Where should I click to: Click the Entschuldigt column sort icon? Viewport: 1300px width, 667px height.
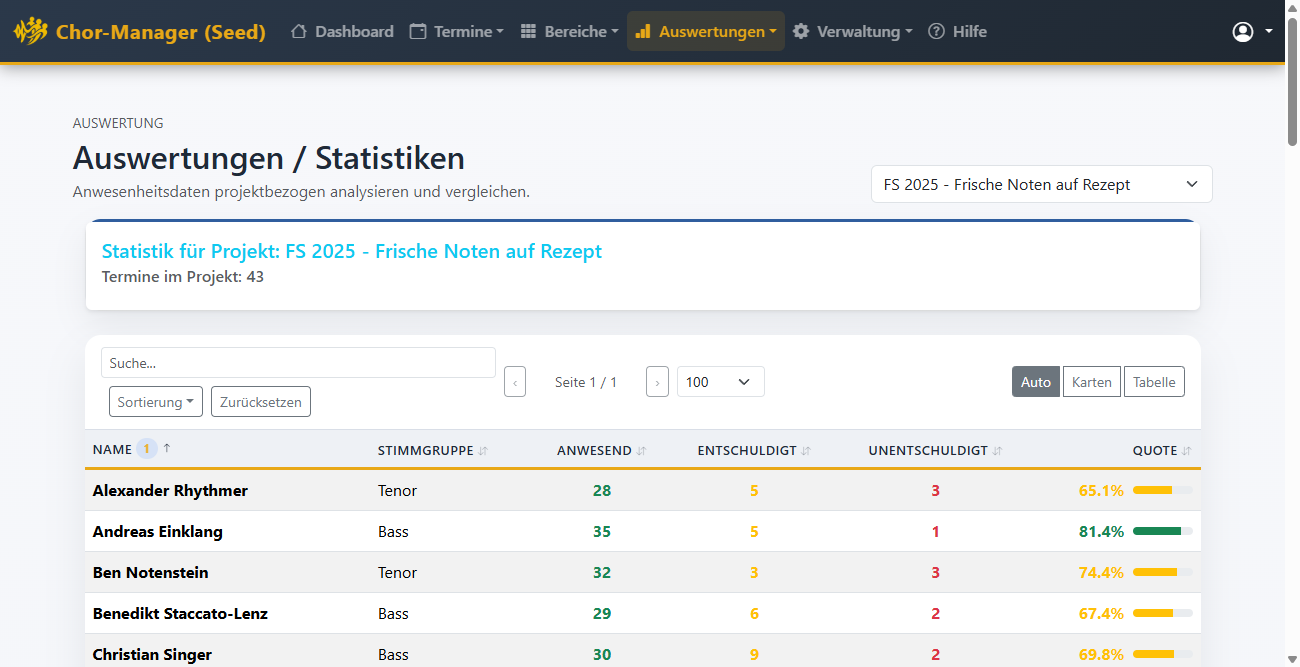[806, 451]
